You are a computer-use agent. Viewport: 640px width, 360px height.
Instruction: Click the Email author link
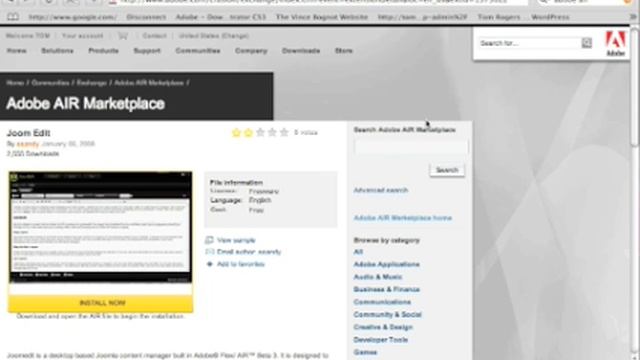(x=249, y=252)
